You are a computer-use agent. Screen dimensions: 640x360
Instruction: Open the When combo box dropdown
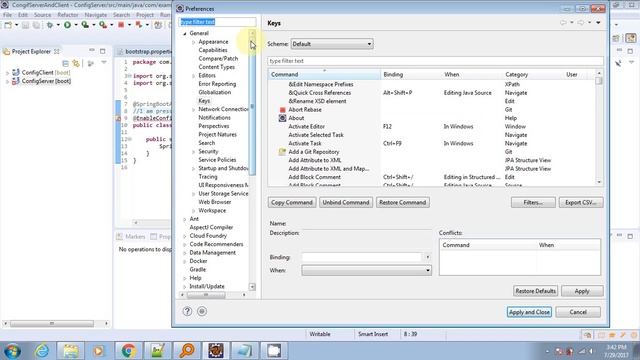click(366, 270)
